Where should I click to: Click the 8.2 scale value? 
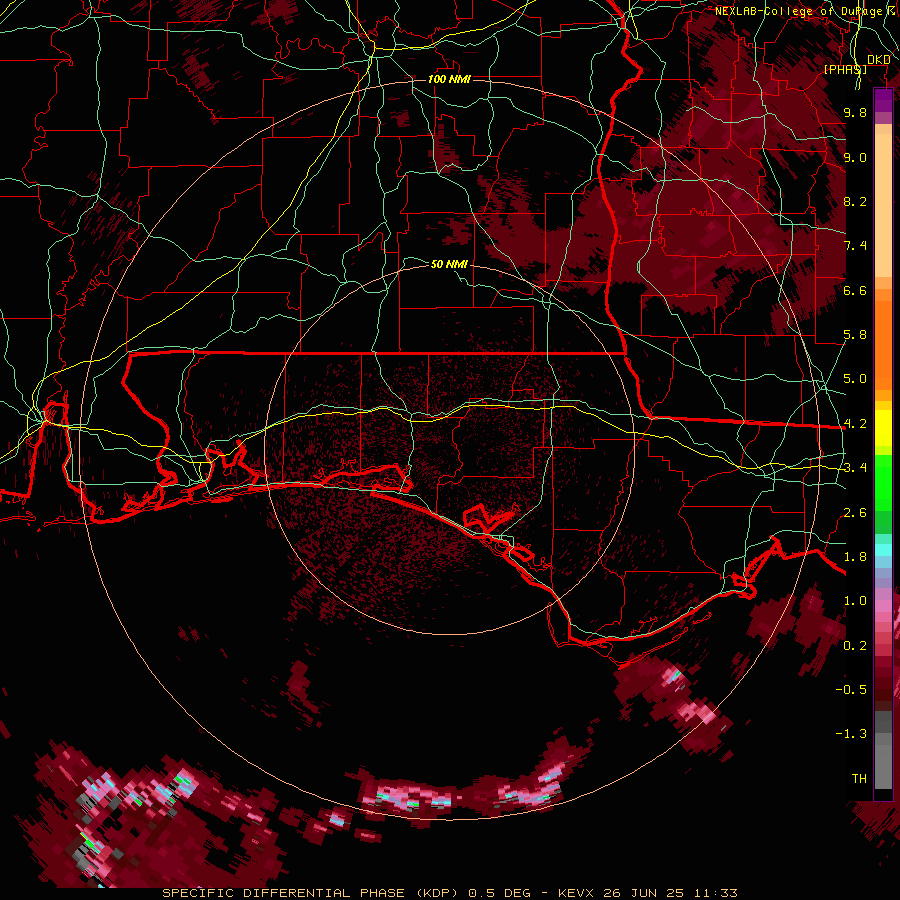point(855,201)
